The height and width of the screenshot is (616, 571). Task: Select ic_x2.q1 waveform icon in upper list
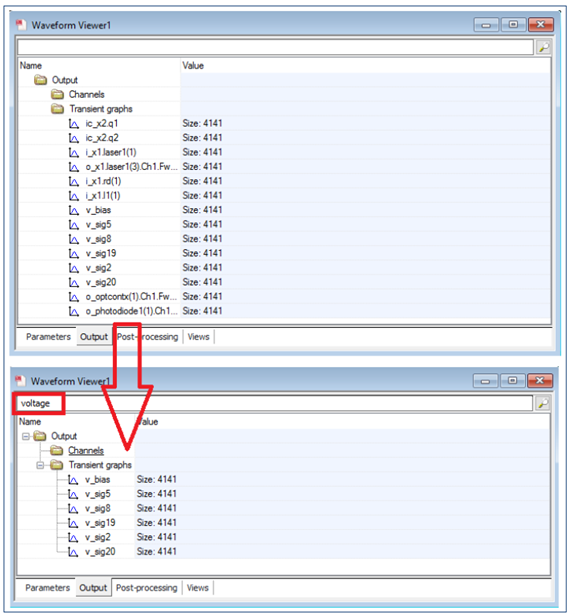click(x=73, y=124)
